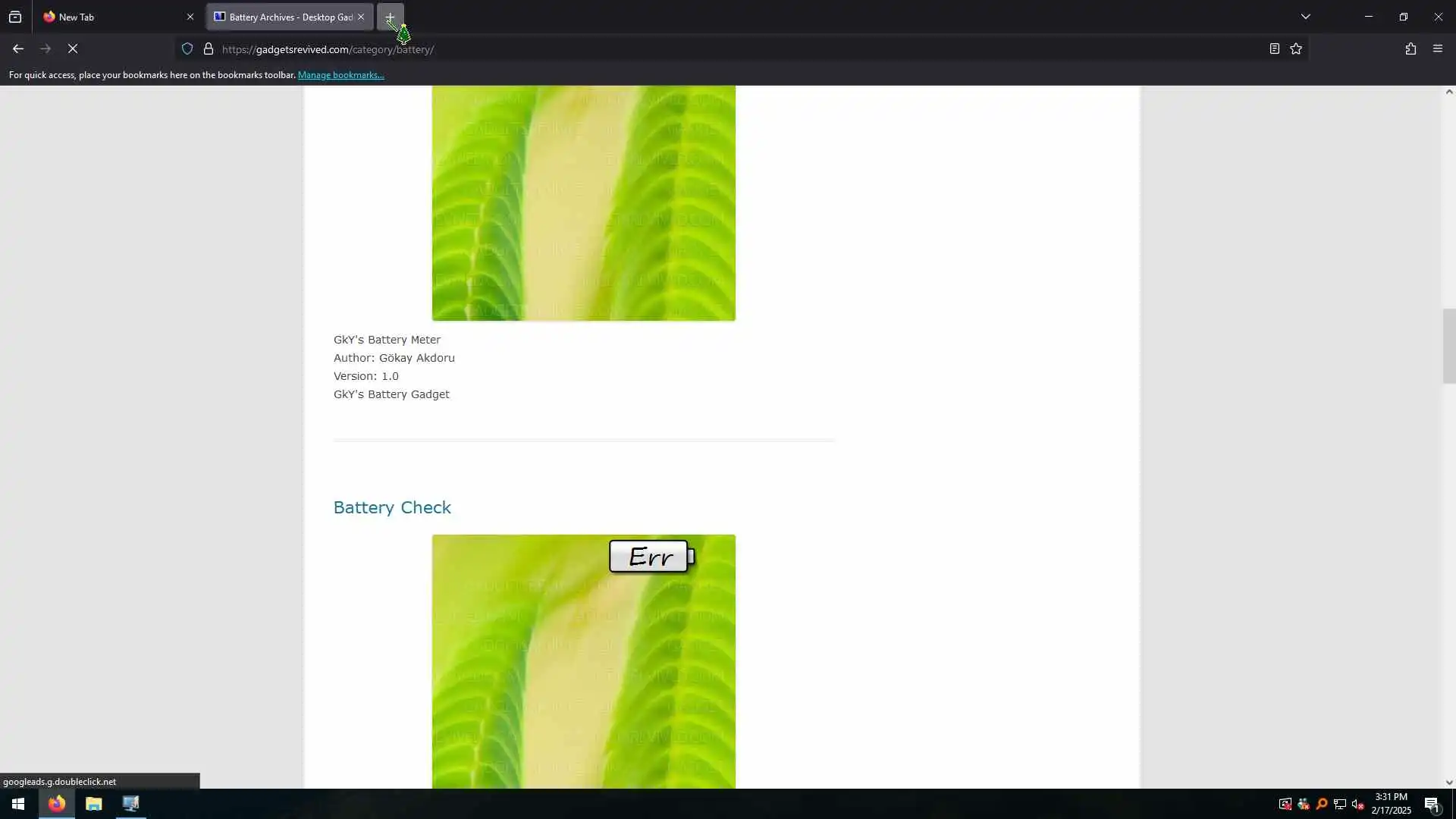Click the Battery Check gadget thumbnail
The width and height of the screenshot is (1456, 819).
click(583, 661)
